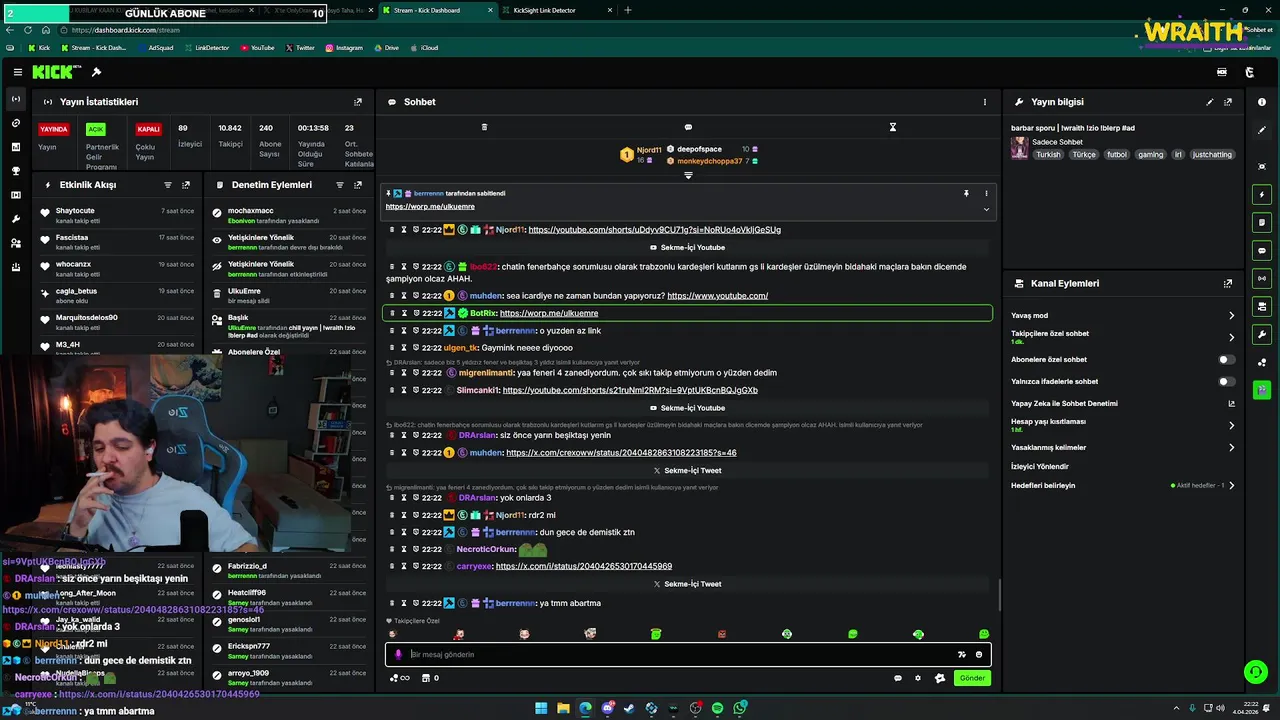The height and width of the screenshot is (720, 1280).
Task: Click the lightning bolt icon in right sidebar
Action: pos(1262,194)
